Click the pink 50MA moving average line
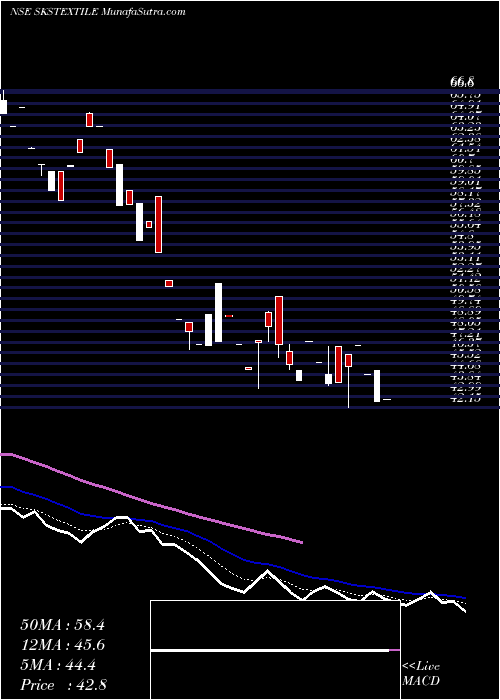The image size is (500, 700). point(152,503)
